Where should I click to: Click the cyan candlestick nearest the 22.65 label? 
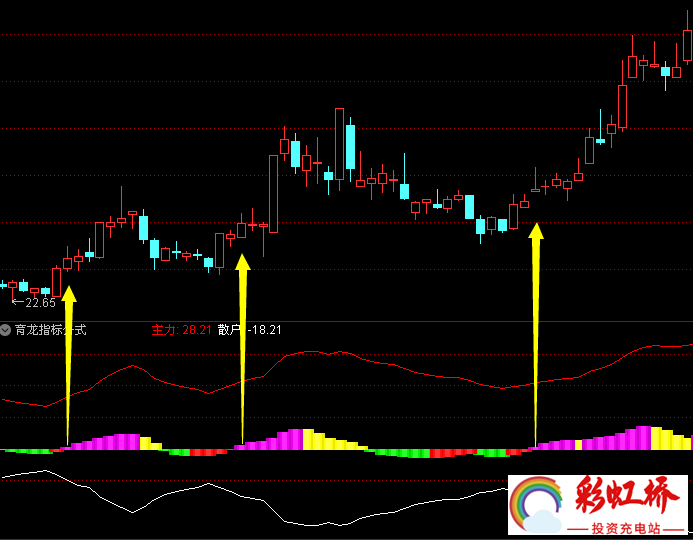(22, 286)
